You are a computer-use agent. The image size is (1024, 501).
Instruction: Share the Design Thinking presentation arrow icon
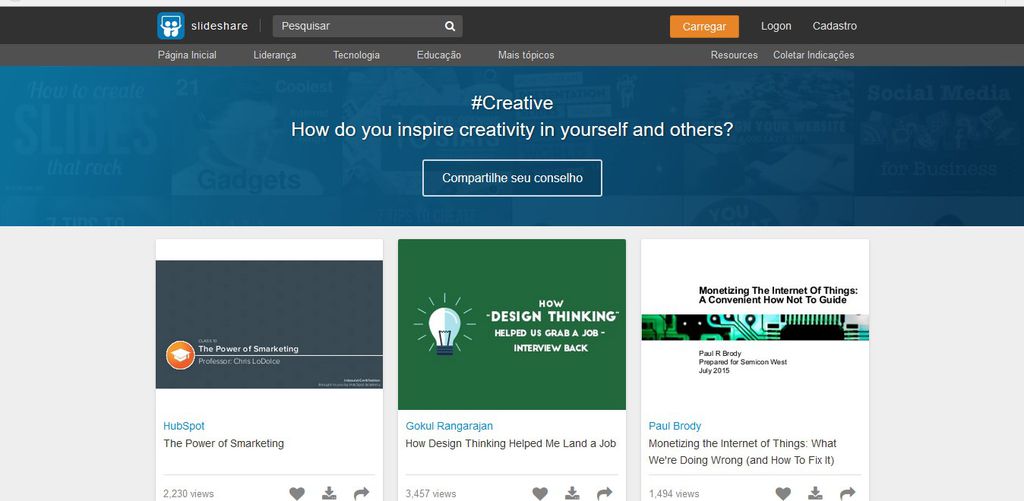click(x=605, y=493)
